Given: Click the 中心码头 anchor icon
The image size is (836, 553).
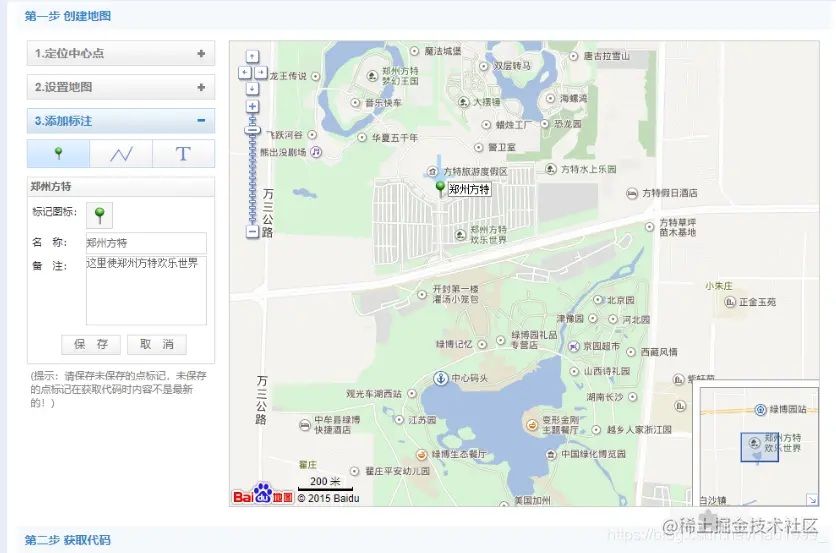Looking at the screenshot, I should 440,378.
